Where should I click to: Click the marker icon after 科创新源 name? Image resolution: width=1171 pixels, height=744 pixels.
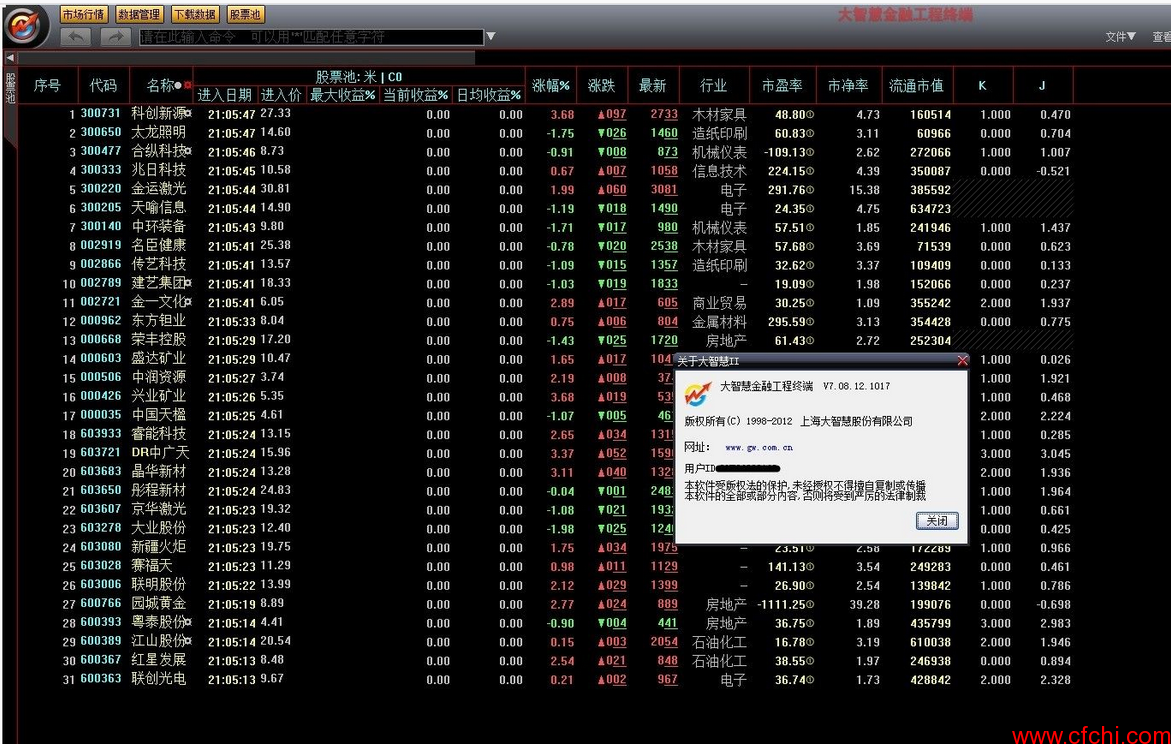pyautogui.click(x=188, y=114)
